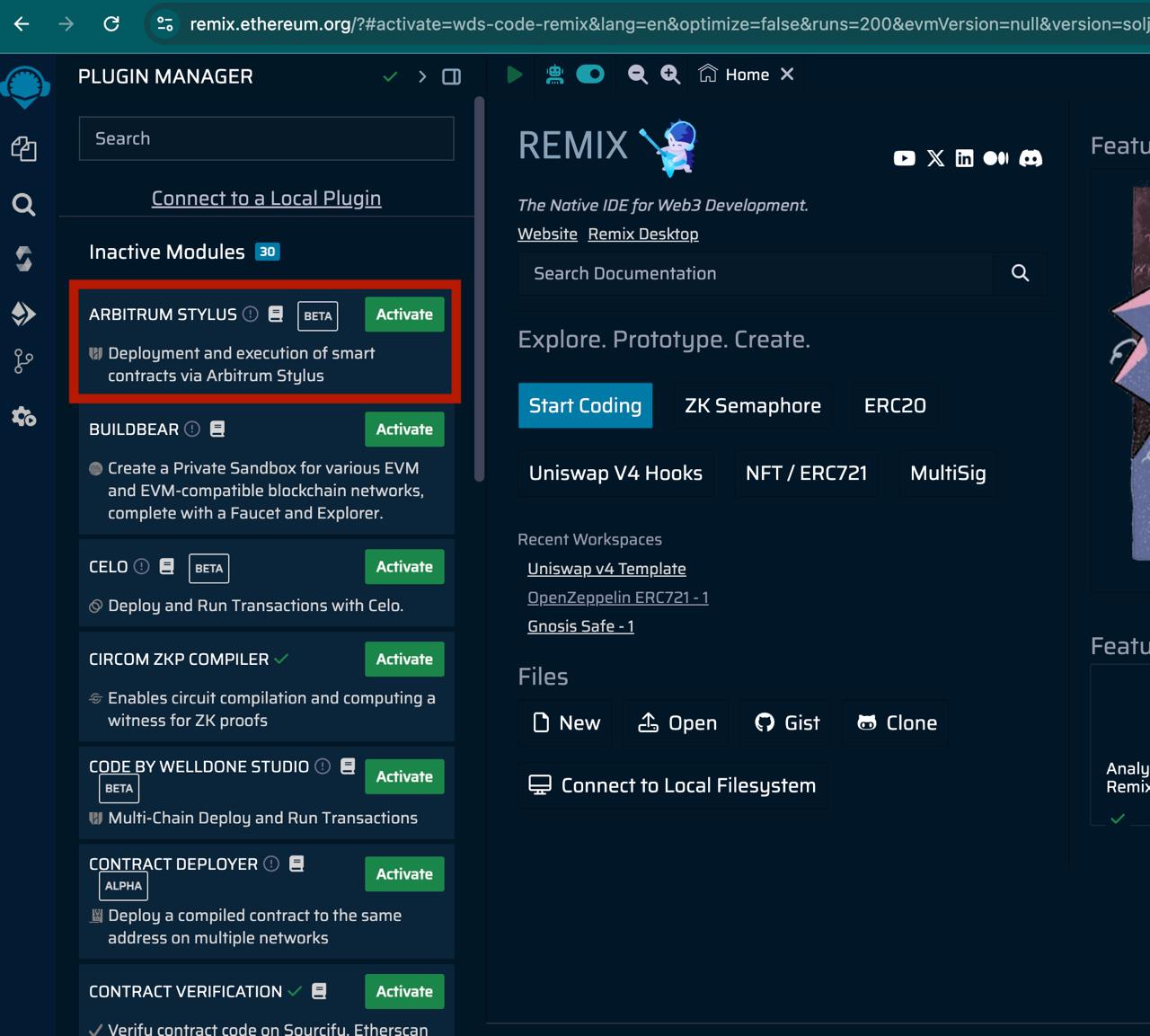This screenshot has height=1036, width=1150.
Task: Click the Open file button
Action: 677,722
